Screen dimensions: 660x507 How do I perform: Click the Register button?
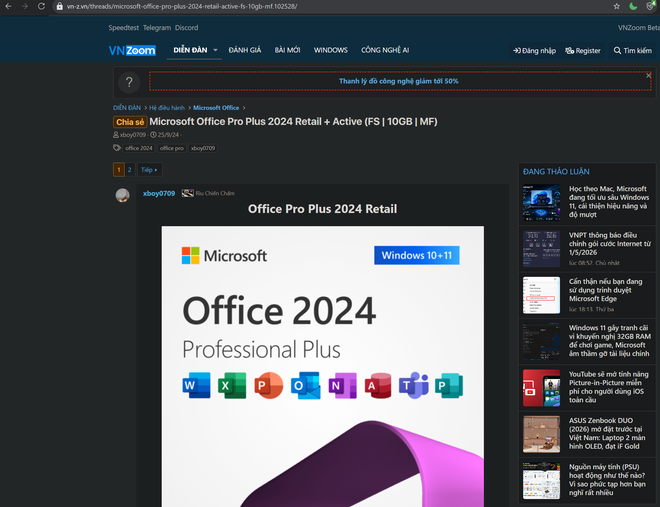point(583,50)
